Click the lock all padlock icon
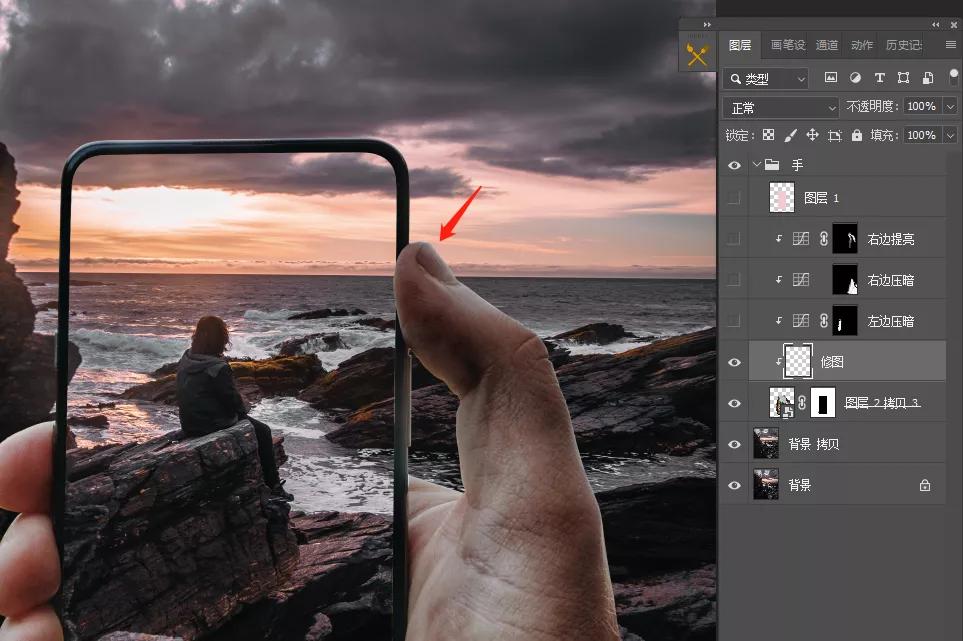This screenshot has width=963, height=641. pyautogui.click(x=856, y=134)
